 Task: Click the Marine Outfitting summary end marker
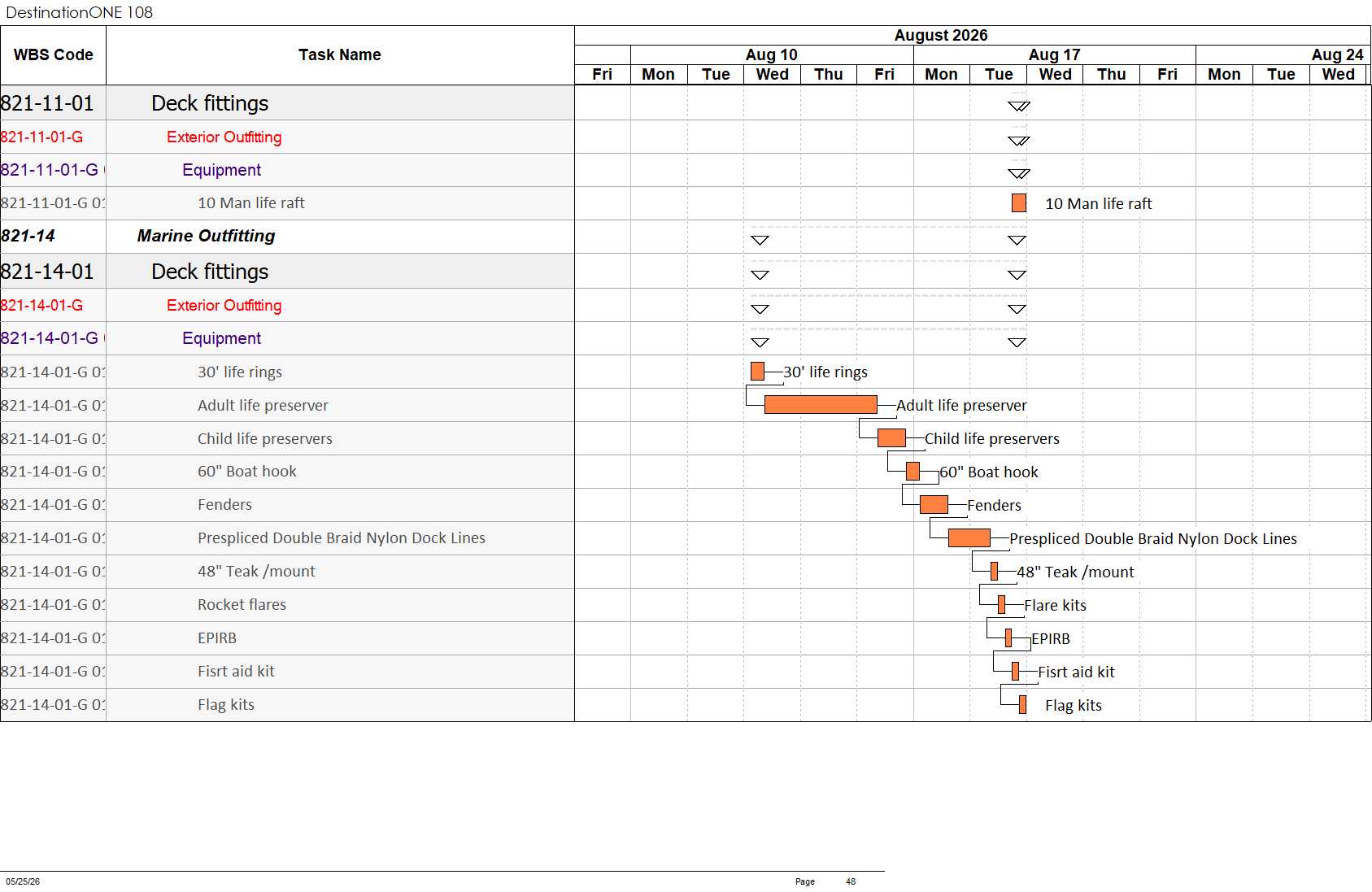click(x=1017, y=240)
